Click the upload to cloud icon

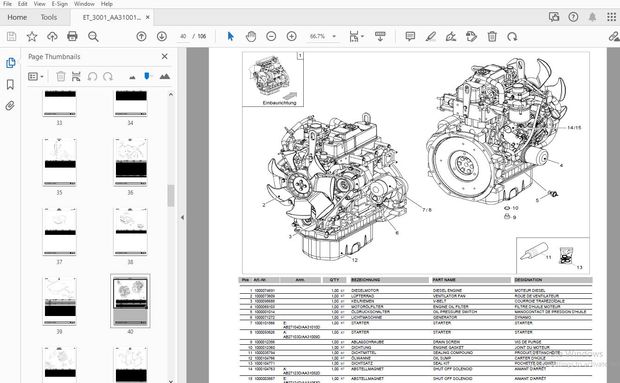[52, 37]
